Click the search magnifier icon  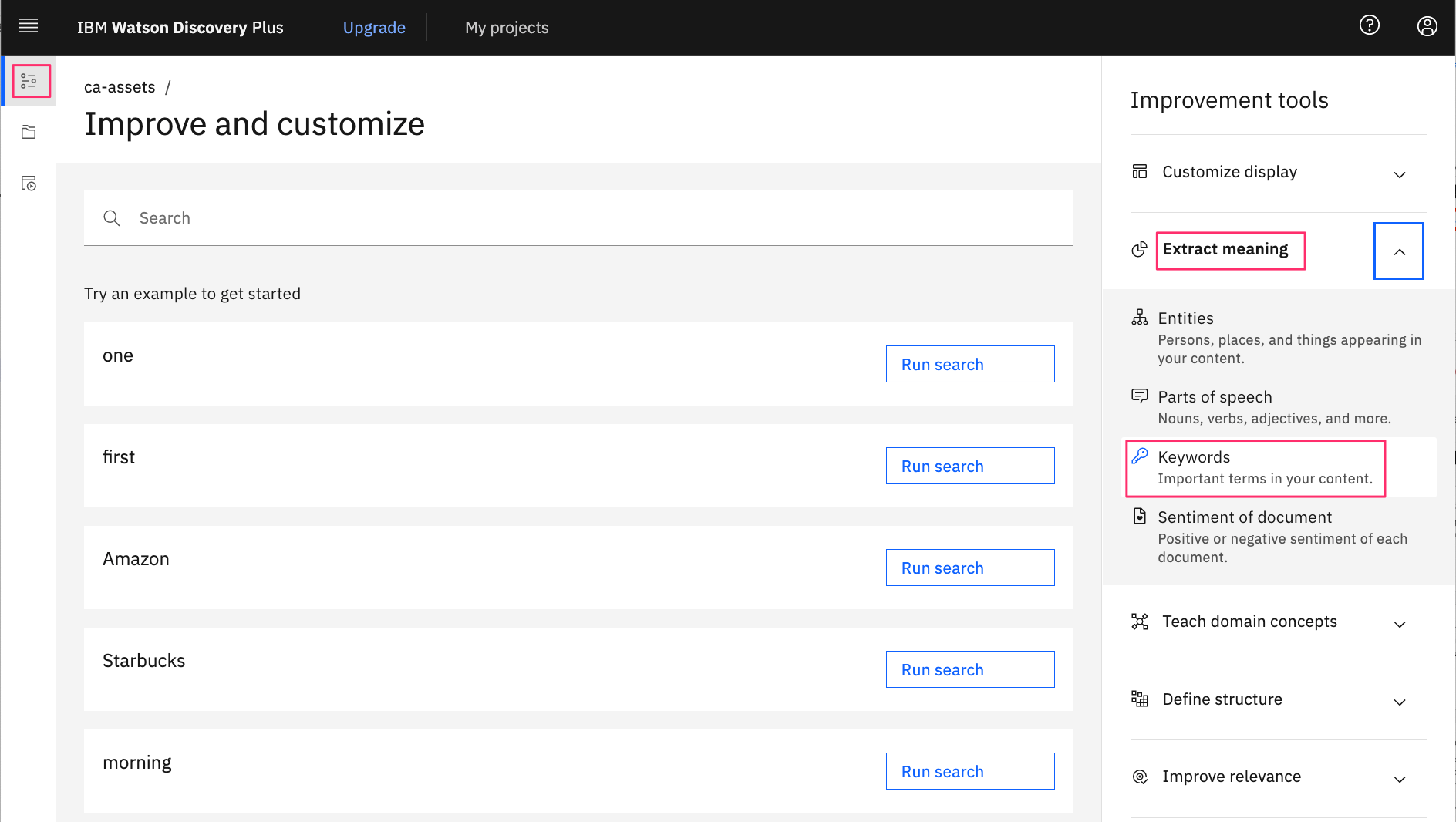coord(112,218)
